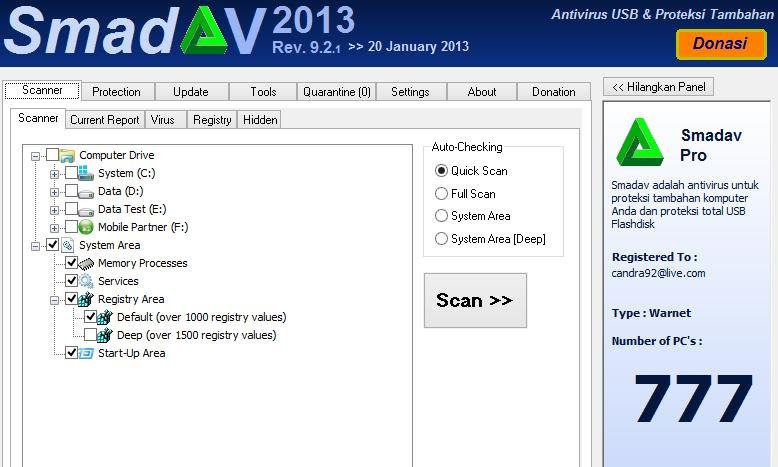778x467 pixels.
Task: Check Deep (over 1500 registry values)
Action: (x=90, y=334)
